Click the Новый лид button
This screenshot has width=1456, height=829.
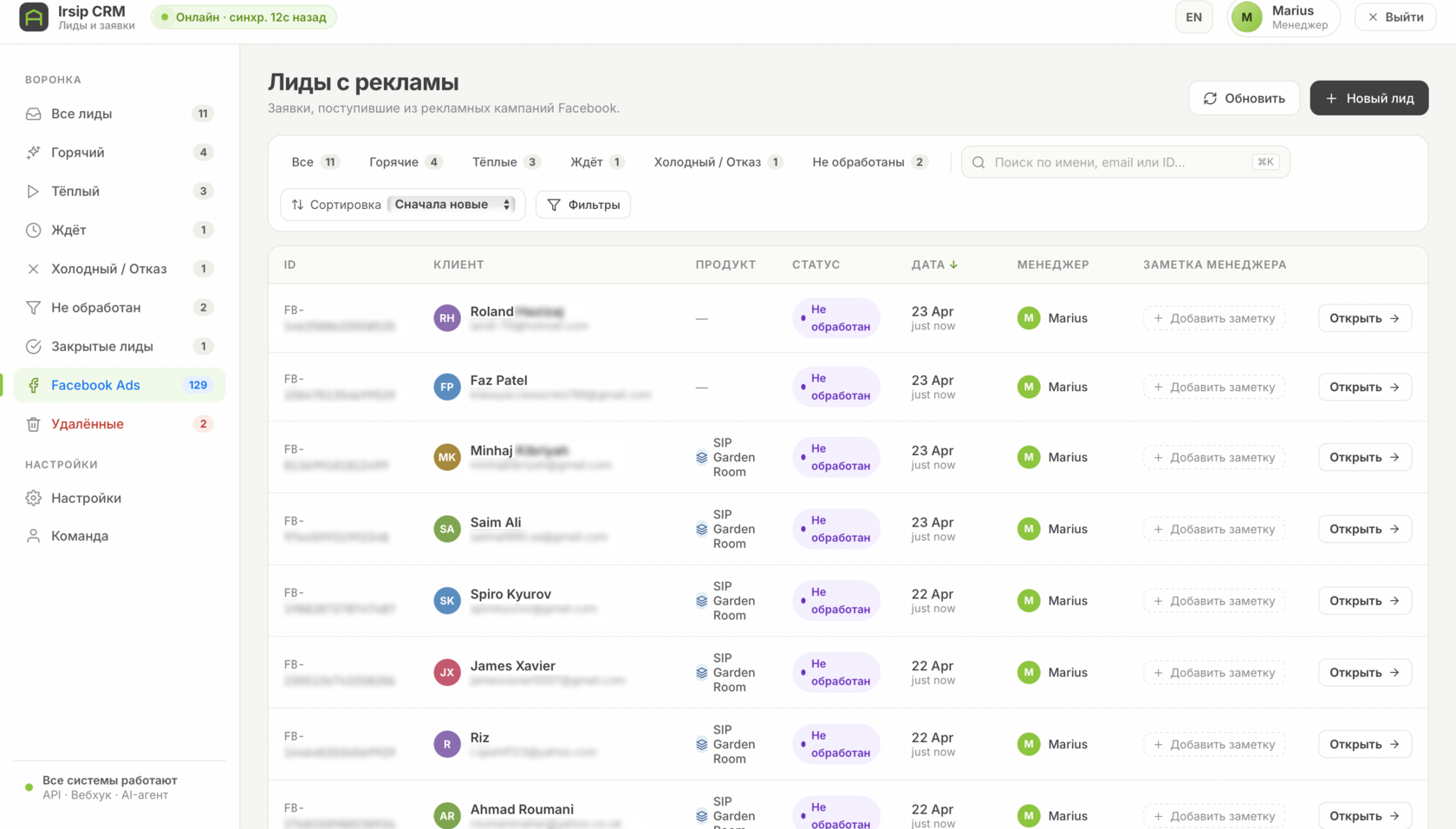point(1368,98)
